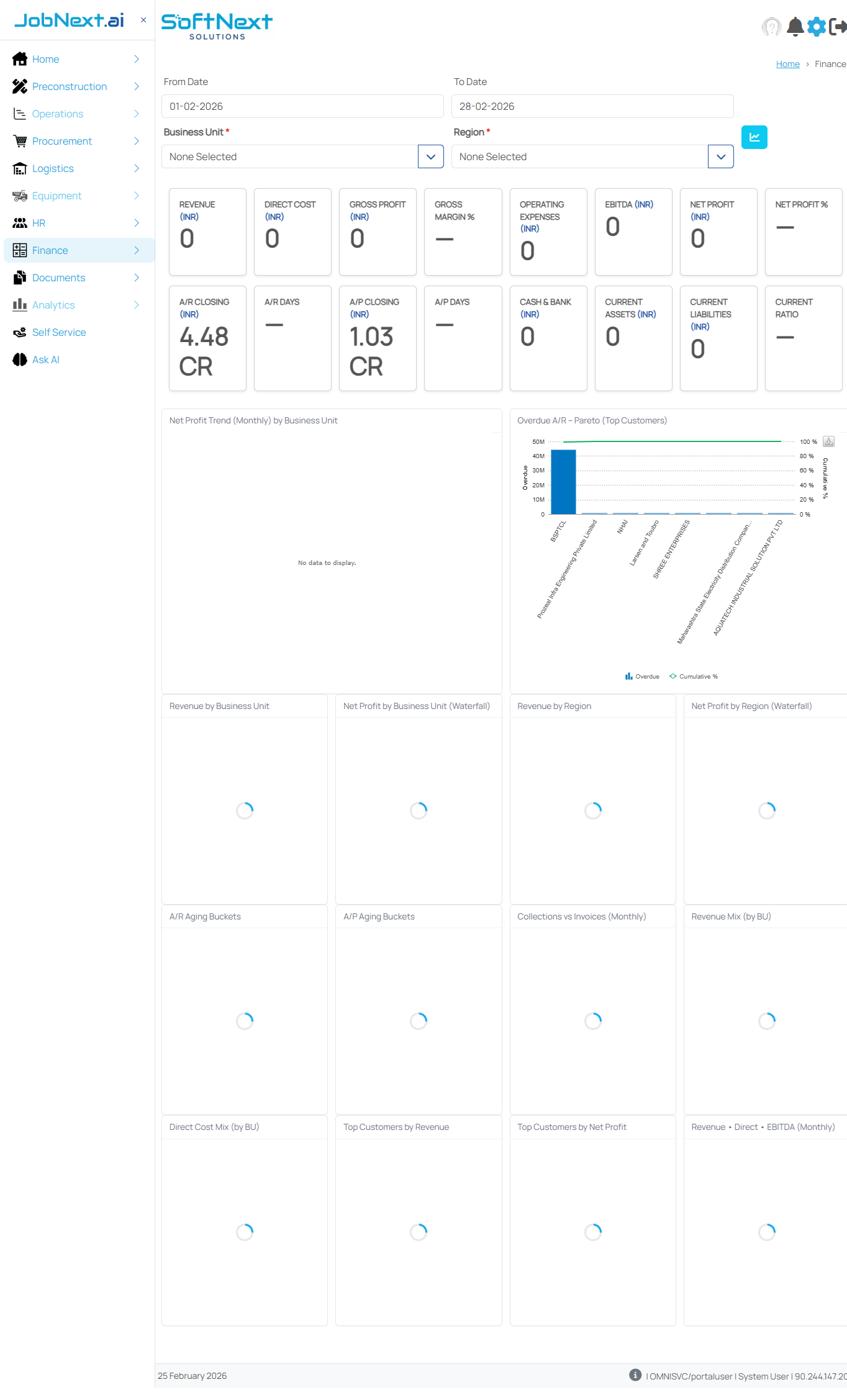The image size is (847, 1400).
Task: Click the Home sidebar house icon
Action: point(20,59)
